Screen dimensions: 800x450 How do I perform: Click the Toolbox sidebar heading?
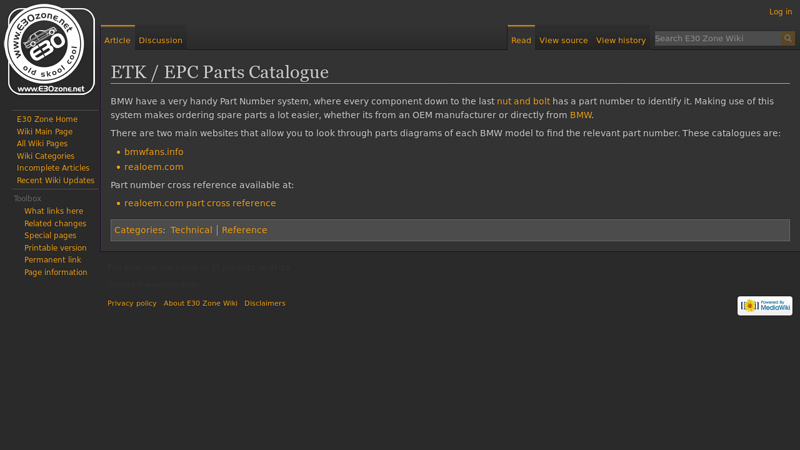[x=27, y=198]
